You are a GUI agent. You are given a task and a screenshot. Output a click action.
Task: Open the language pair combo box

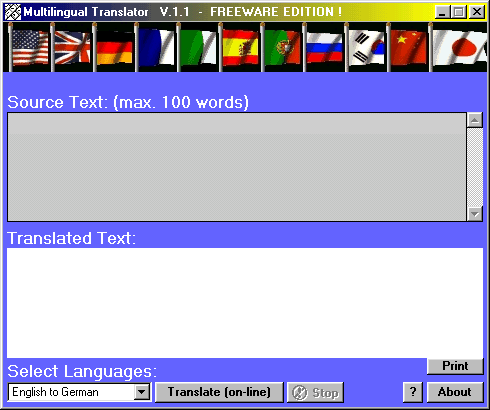pyautogui.click(x=79, y=392)
